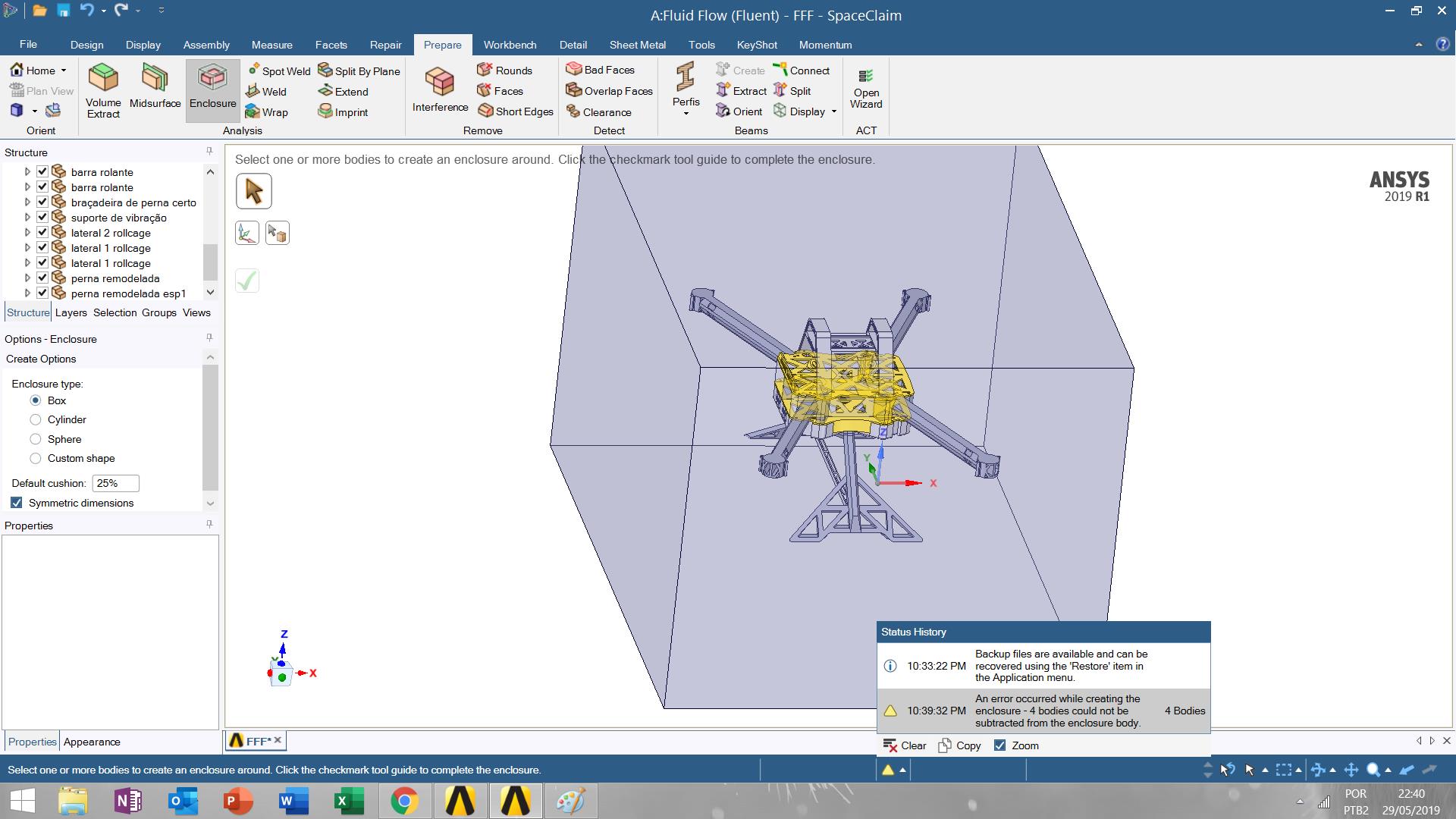Click the Volume Extract tool icon
This screenshot has height=819, width=1456.
pos(103,77)
